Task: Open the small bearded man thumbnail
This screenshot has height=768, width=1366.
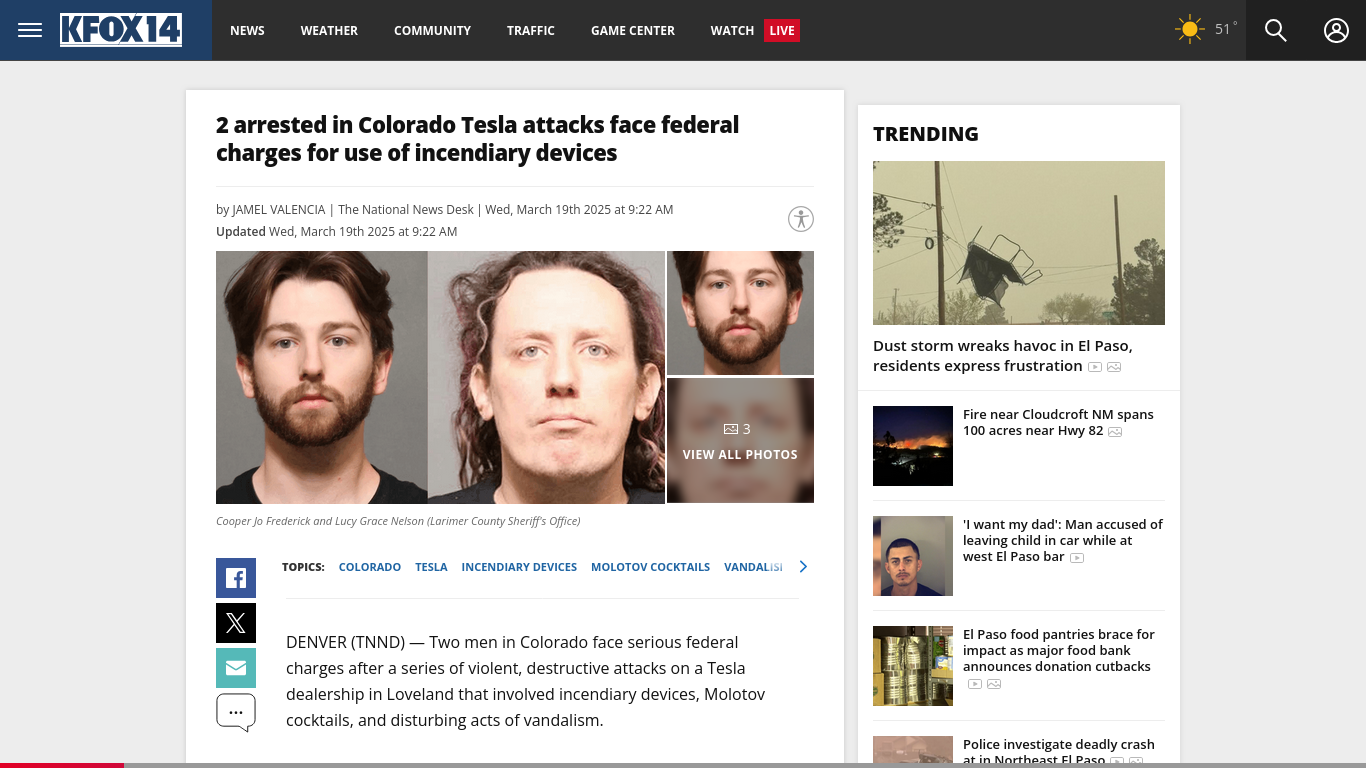Action: click(x=740, y=313)
